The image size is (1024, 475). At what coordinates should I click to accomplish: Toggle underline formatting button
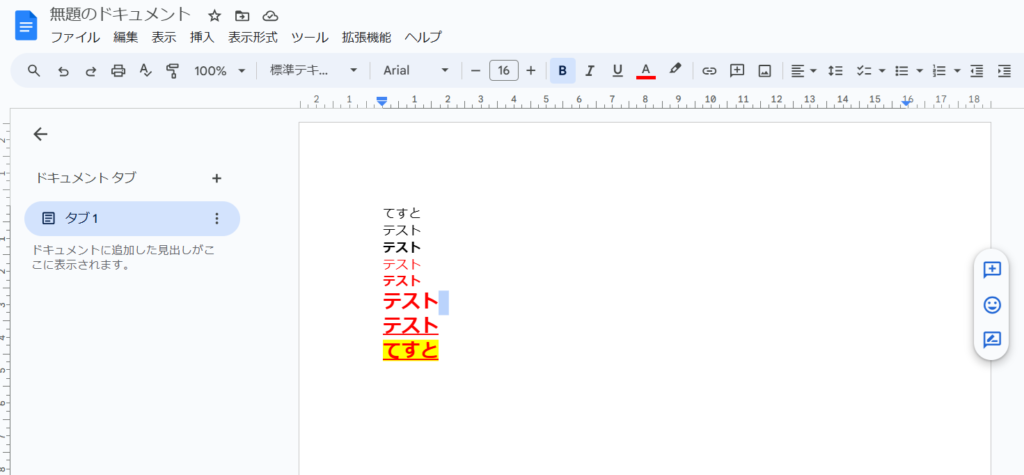617,71
